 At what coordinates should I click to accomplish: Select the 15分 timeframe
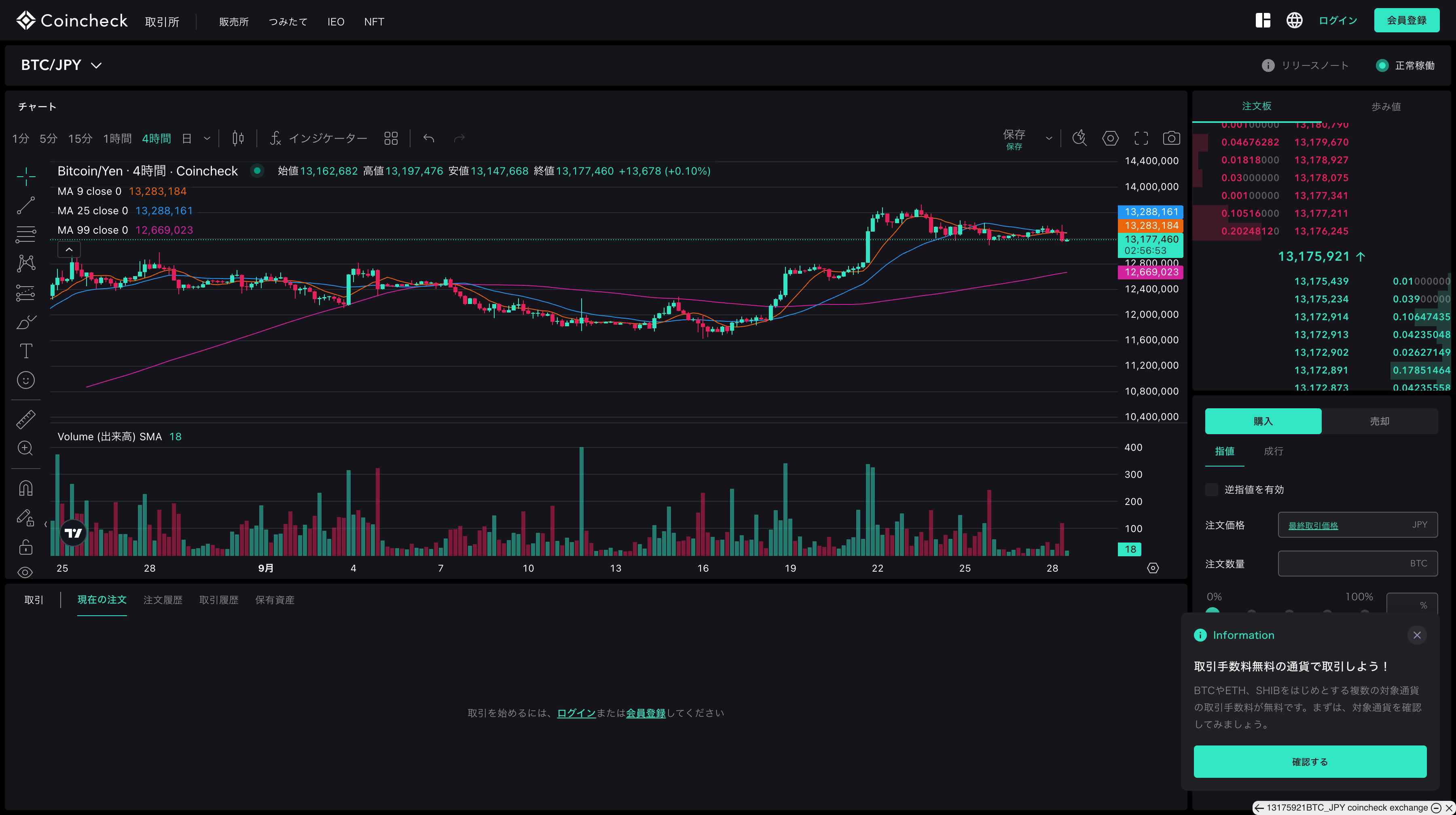point(80,138)
